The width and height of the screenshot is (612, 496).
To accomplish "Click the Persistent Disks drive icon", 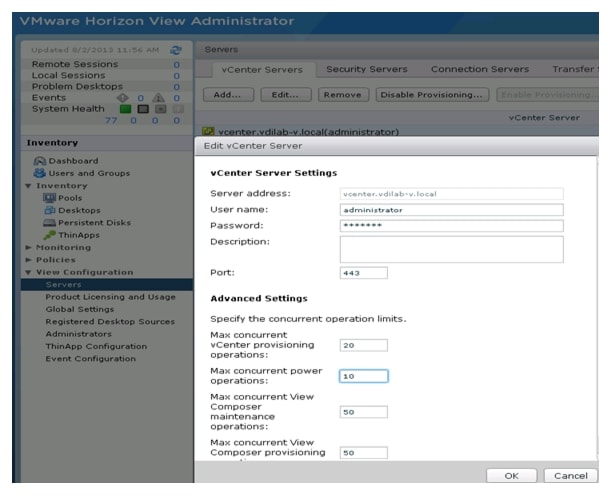I will pyautogui.click(x=49, y=222).
